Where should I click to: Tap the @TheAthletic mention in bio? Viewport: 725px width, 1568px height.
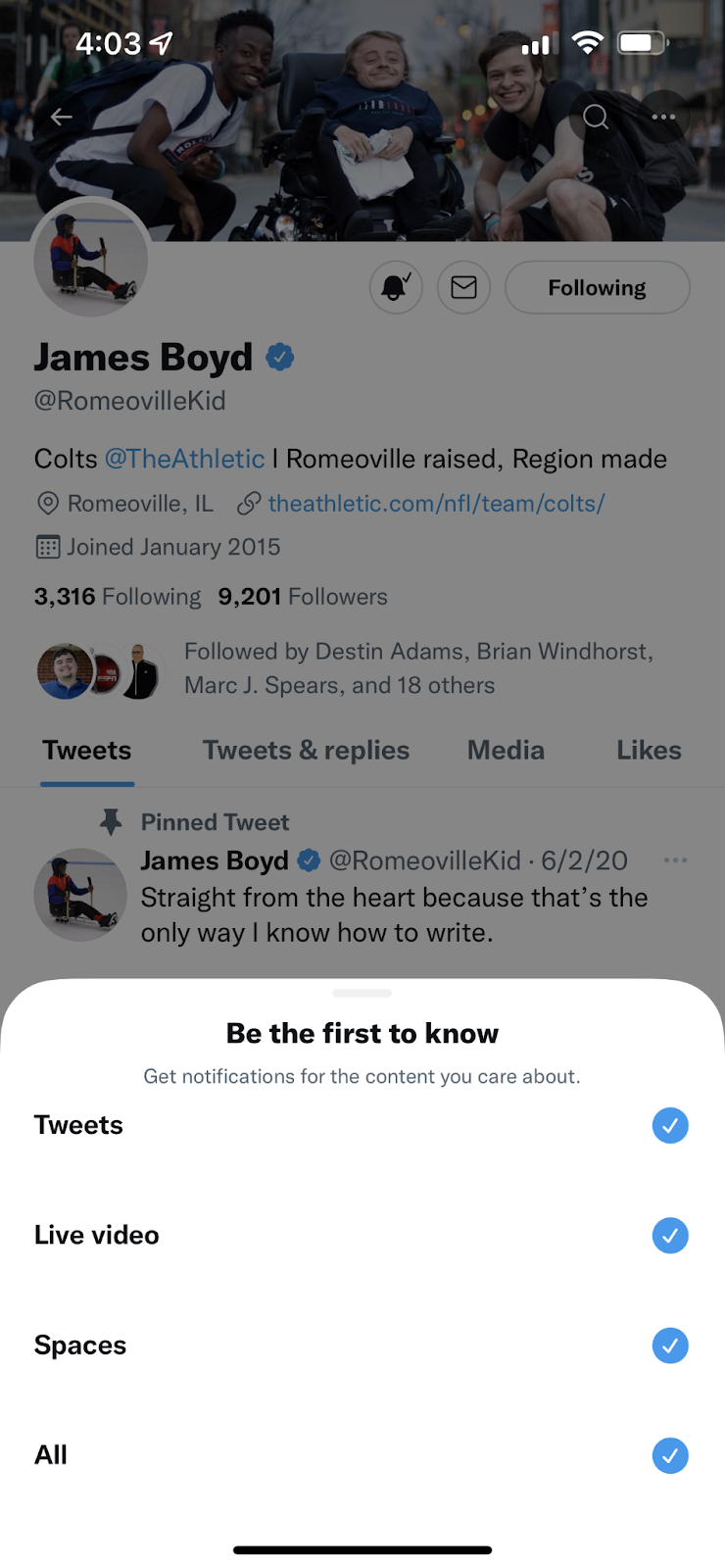(x=184, y=459)
